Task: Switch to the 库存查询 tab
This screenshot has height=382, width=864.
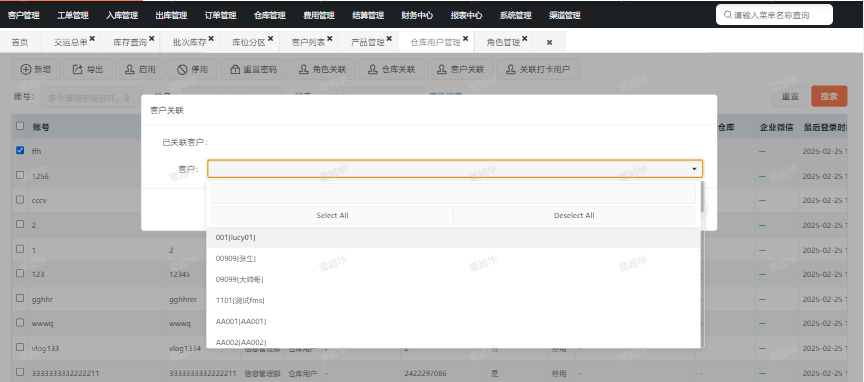Action: pos(130,42)
